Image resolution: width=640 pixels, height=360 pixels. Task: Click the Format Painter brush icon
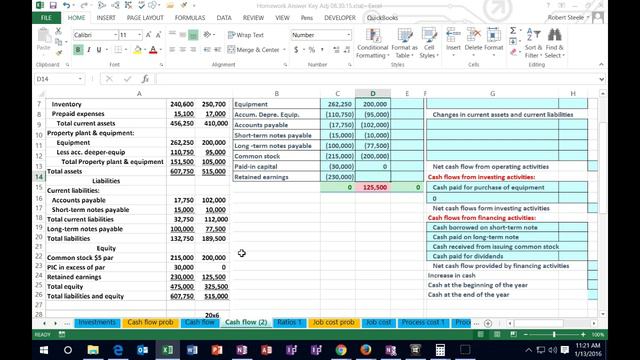pos(58,52)
